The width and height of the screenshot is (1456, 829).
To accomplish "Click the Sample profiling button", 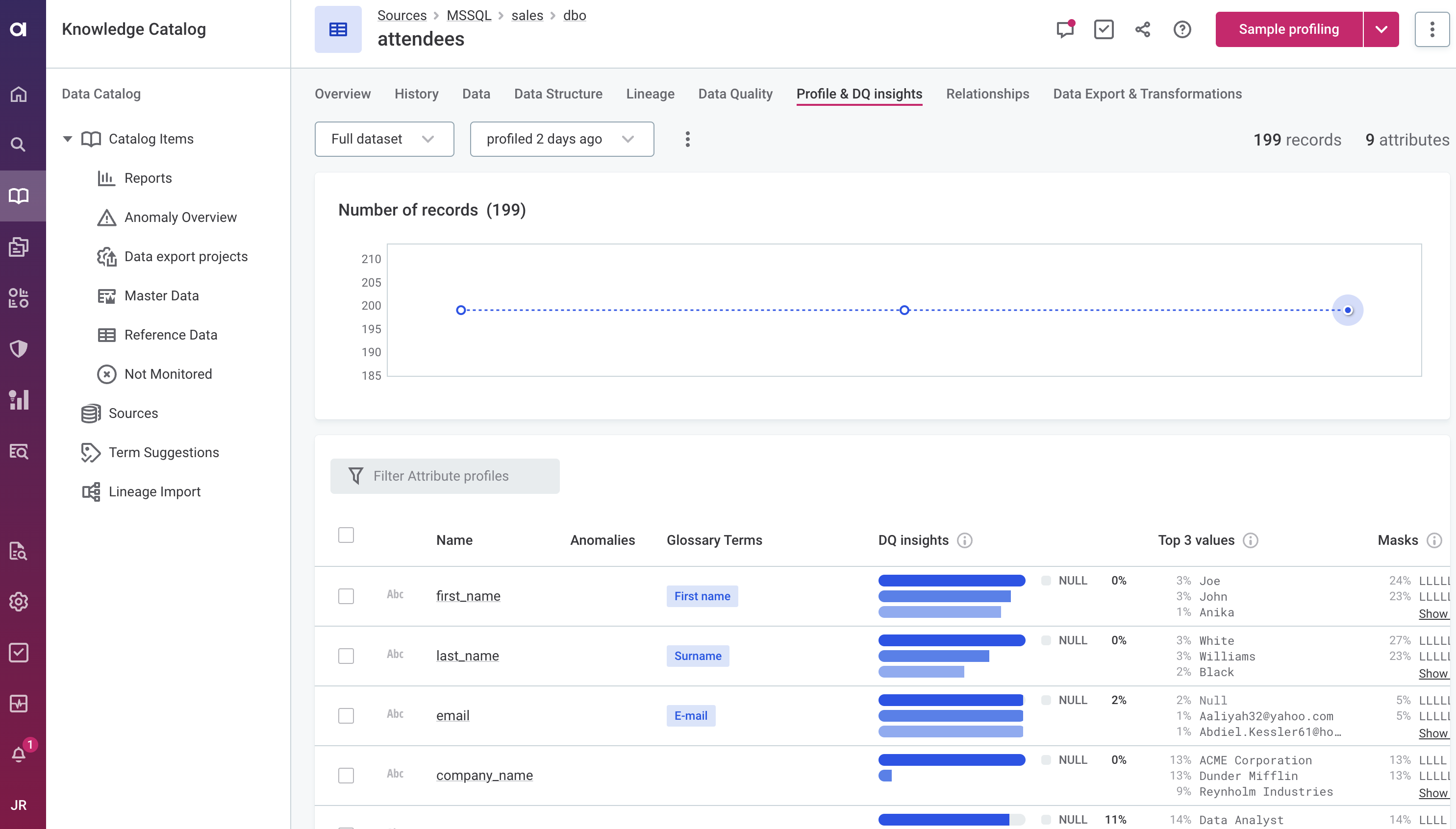I will click(x=1288, y=29).
